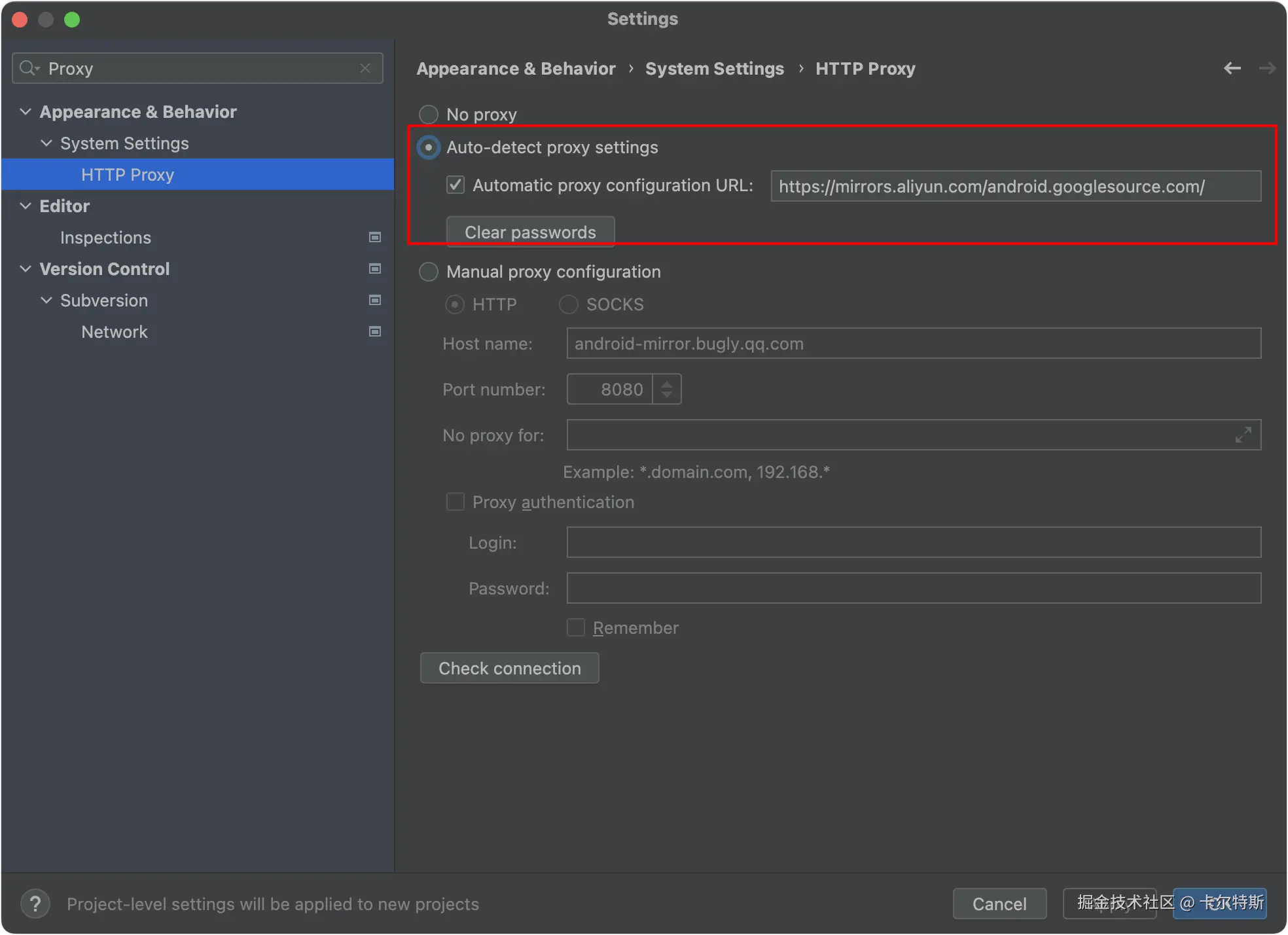Collapse the Appearance & Behavior tree node
This screenshot has height=935, width=1288.
[26, 112]
